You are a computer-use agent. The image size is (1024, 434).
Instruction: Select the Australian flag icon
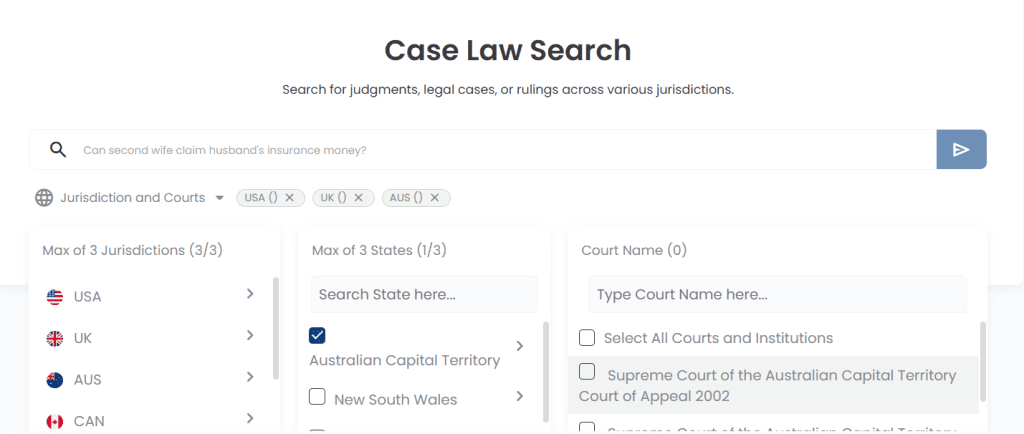(55, 380)
